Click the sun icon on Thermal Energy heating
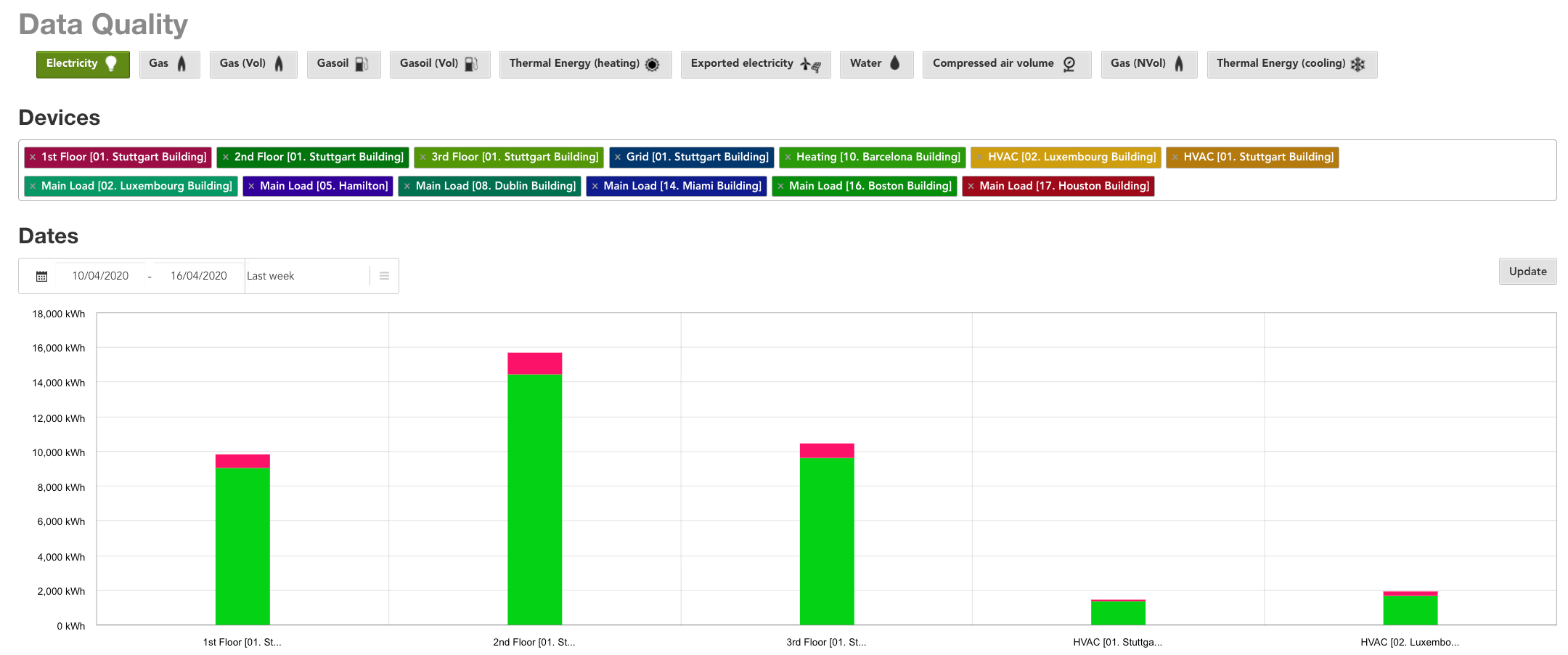The image size is (1568, 655). [653, 64]
